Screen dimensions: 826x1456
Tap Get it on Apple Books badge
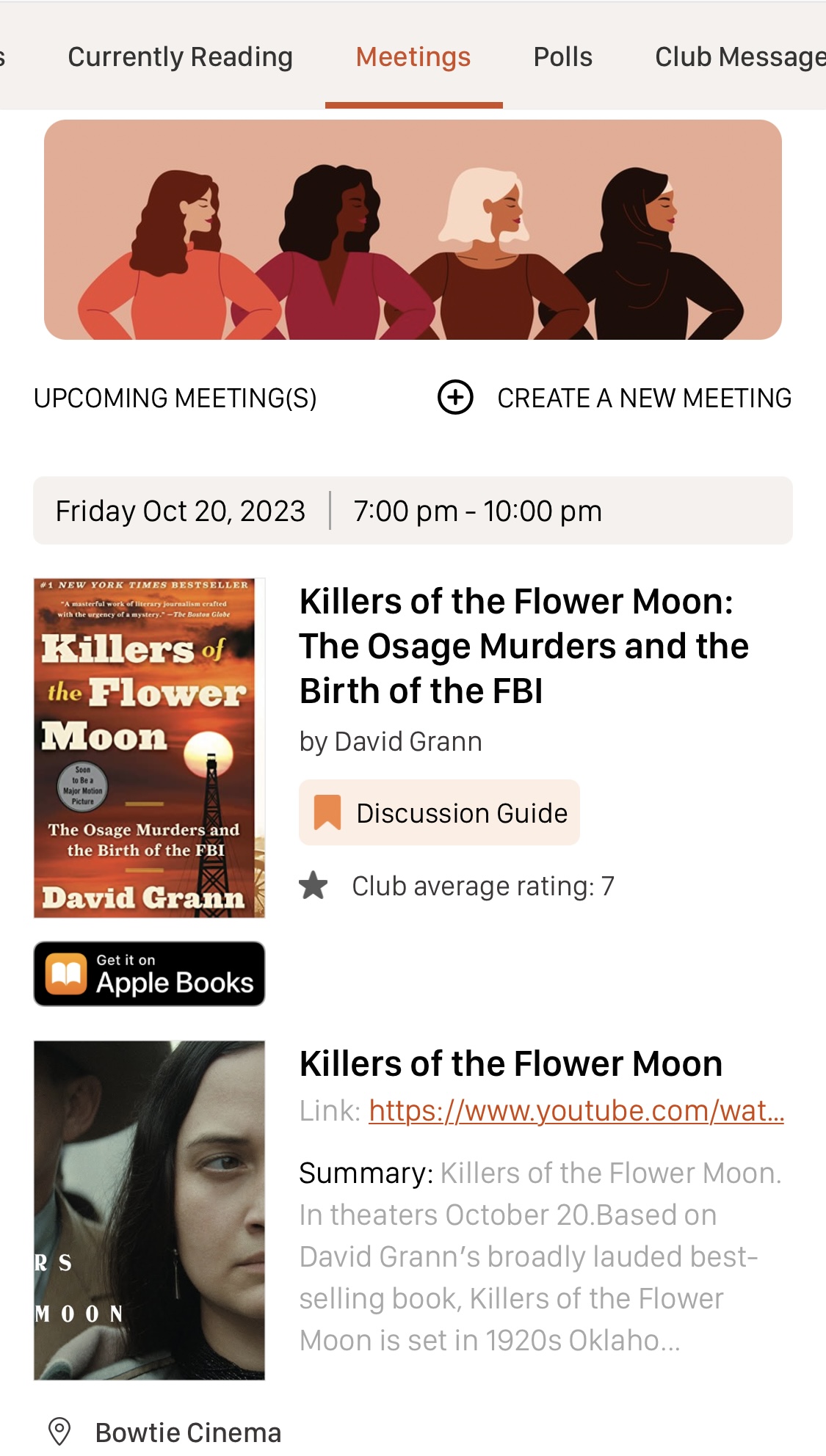click(x=150, y=974)
